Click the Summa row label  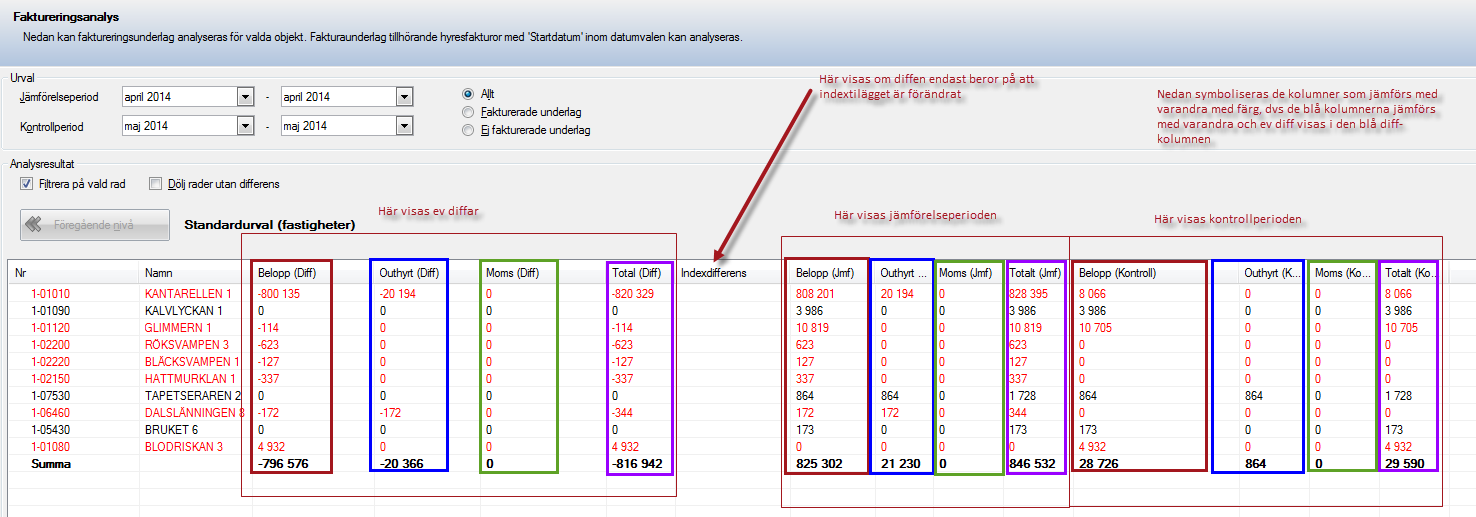(x=49, y=464)
